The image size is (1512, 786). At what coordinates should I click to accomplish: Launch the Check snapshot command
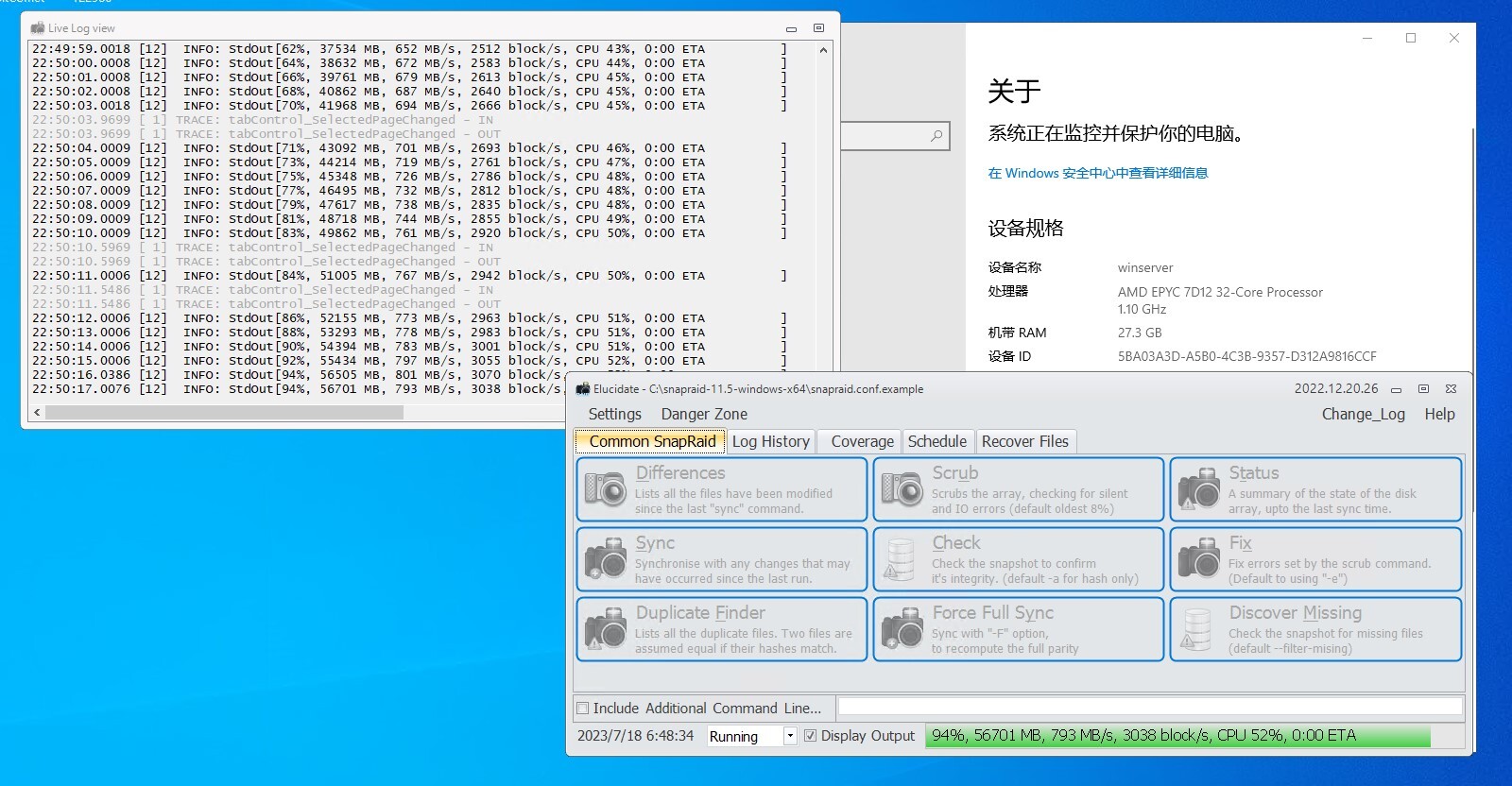[1019, 559]
